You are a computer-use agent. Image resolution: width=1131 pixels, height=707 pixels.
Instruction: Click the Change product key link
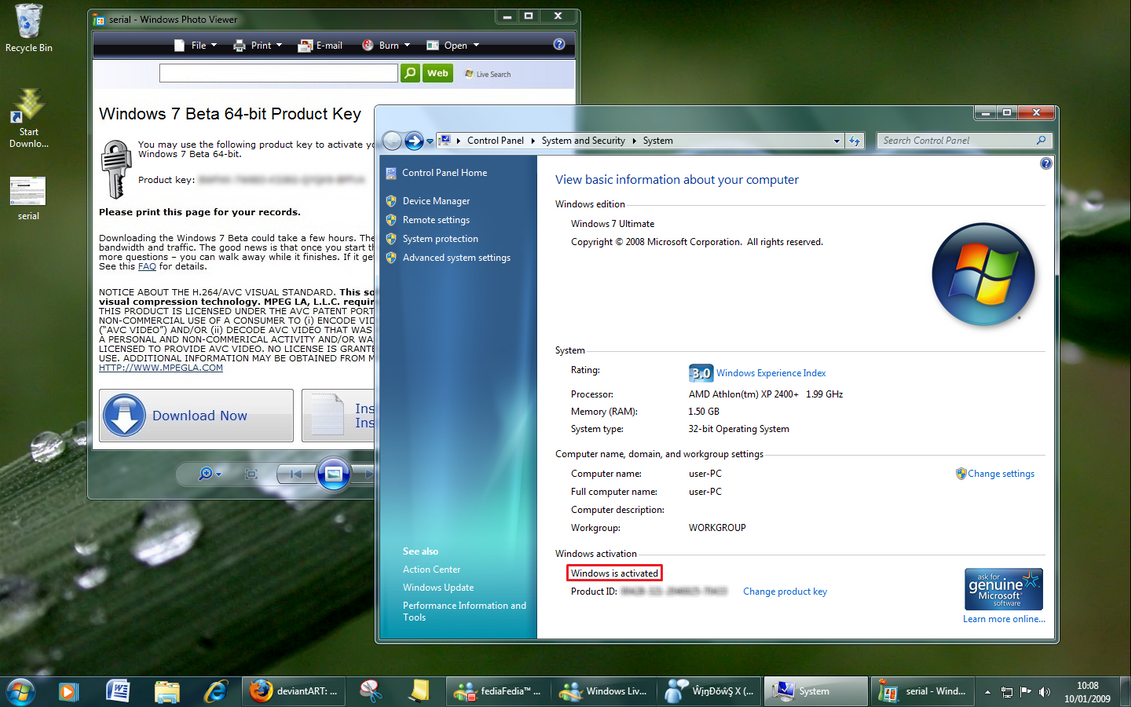(784, 591)
